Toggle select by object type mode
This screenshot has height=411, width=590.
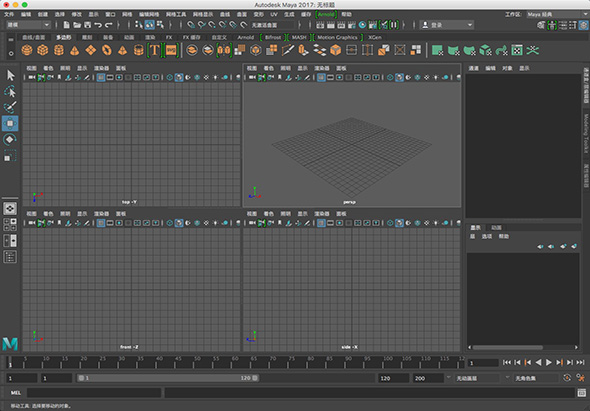pos(150,25)
